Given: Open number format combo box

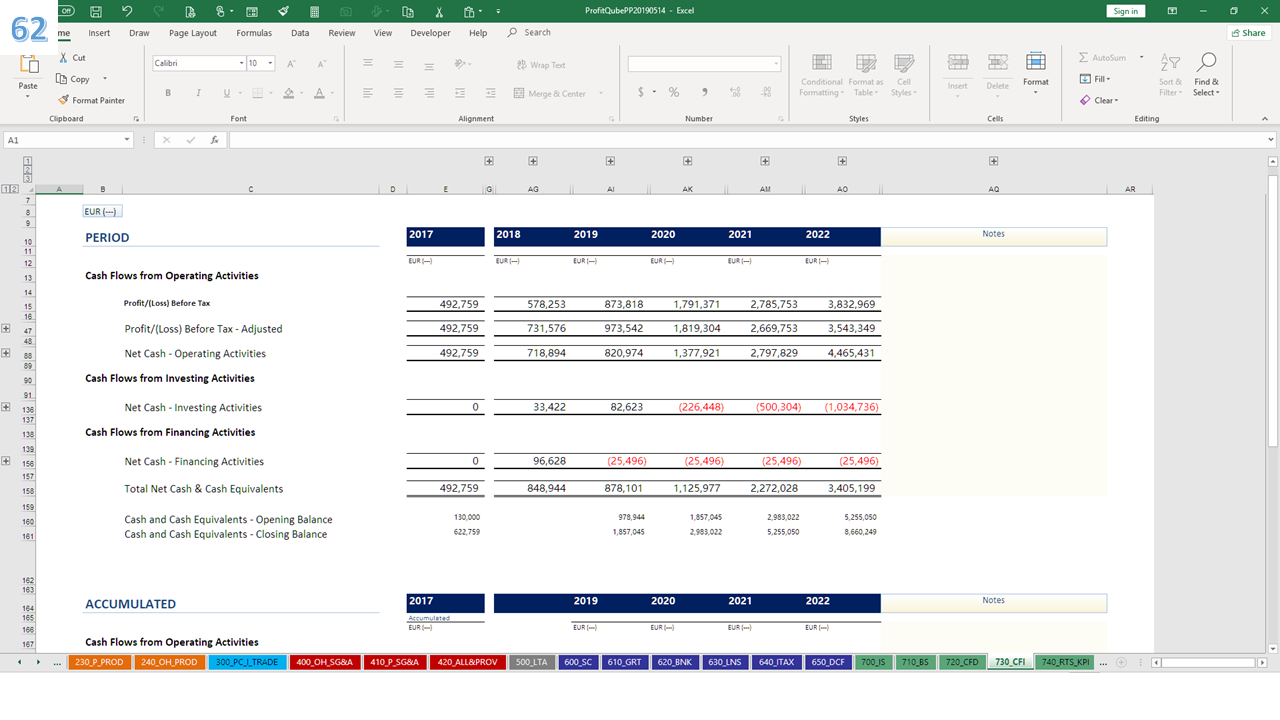Looking at the screenshot, I should [x=704, y=64].
